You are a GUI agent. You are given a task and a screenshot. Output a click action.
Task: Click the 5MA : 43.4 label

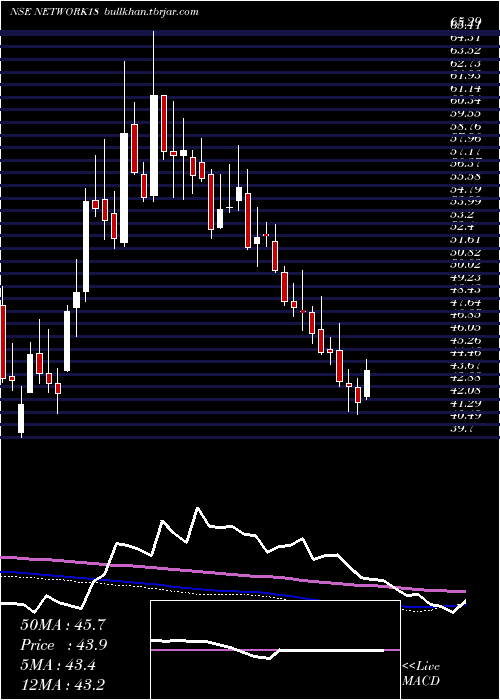60,665
